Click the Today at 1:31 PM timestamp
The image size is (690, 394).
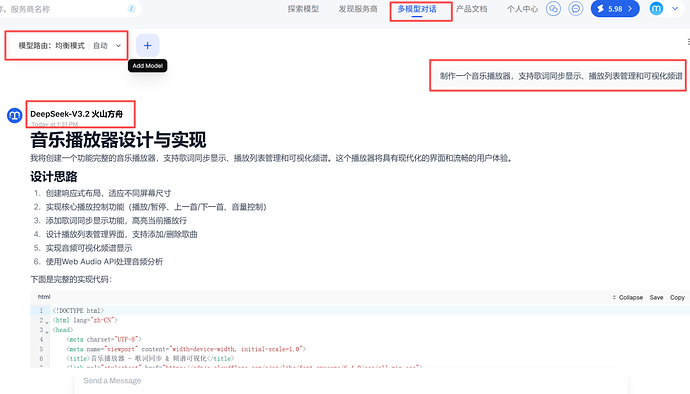[55, 124]
